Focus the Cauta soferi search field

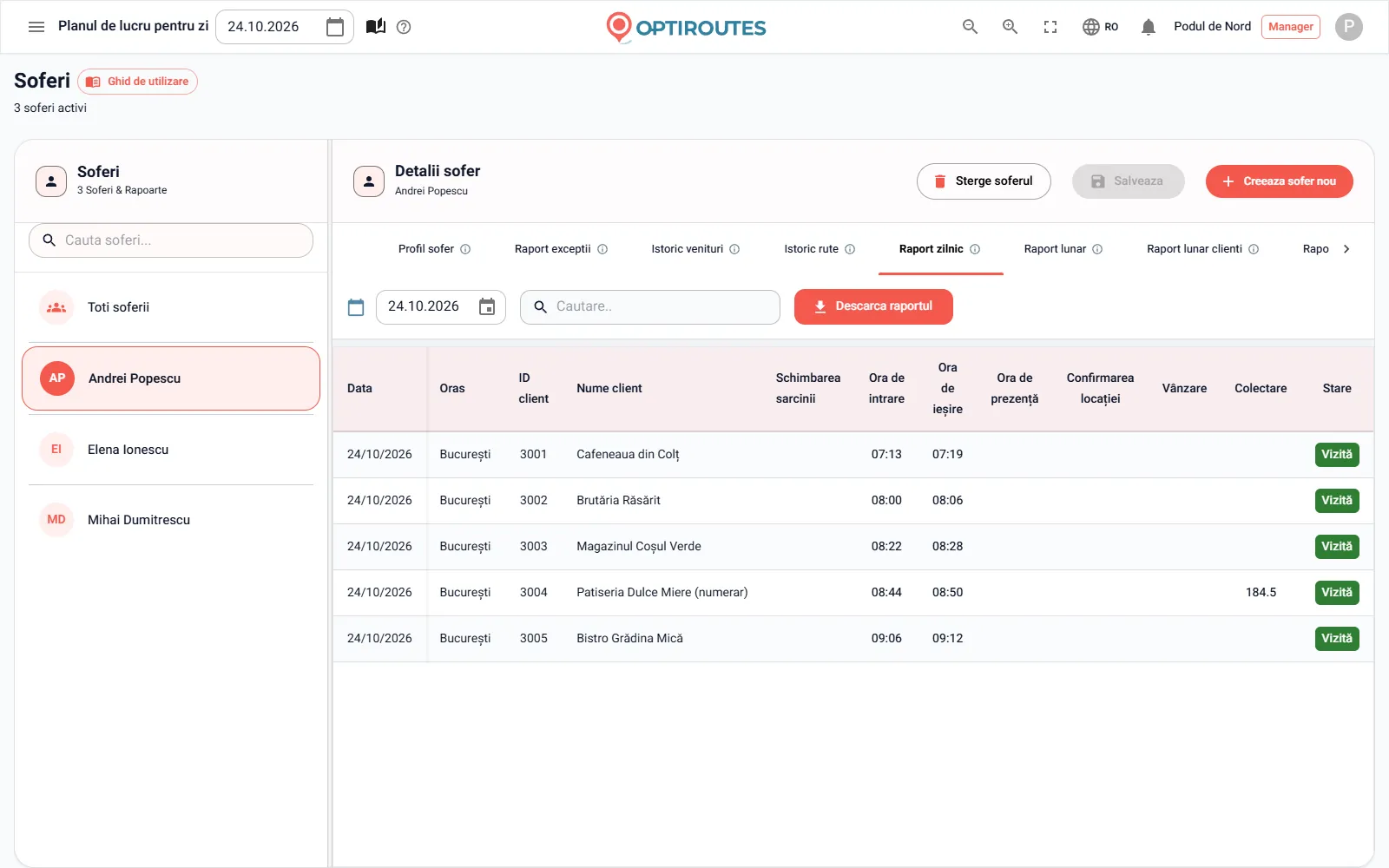[x=171, y=240]
